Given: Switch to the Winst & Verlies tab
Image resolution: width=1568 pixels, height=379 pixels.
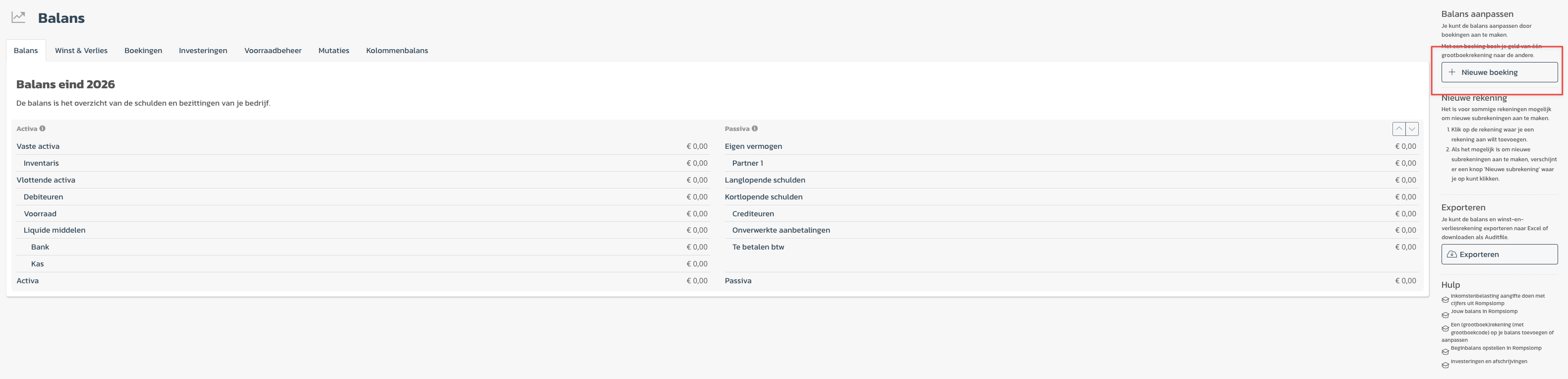Looking at the screenshot, I should click(81, 51).
